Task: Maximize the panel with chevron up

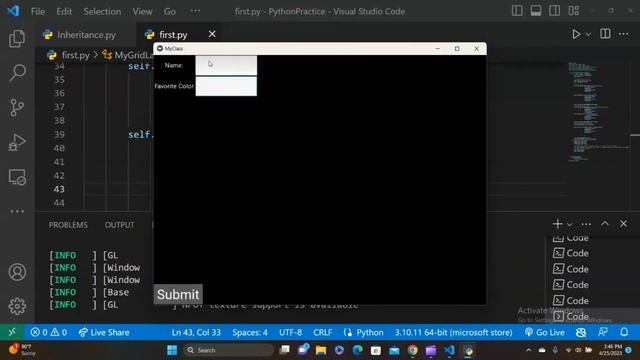Action: click(x=604, y=224)
